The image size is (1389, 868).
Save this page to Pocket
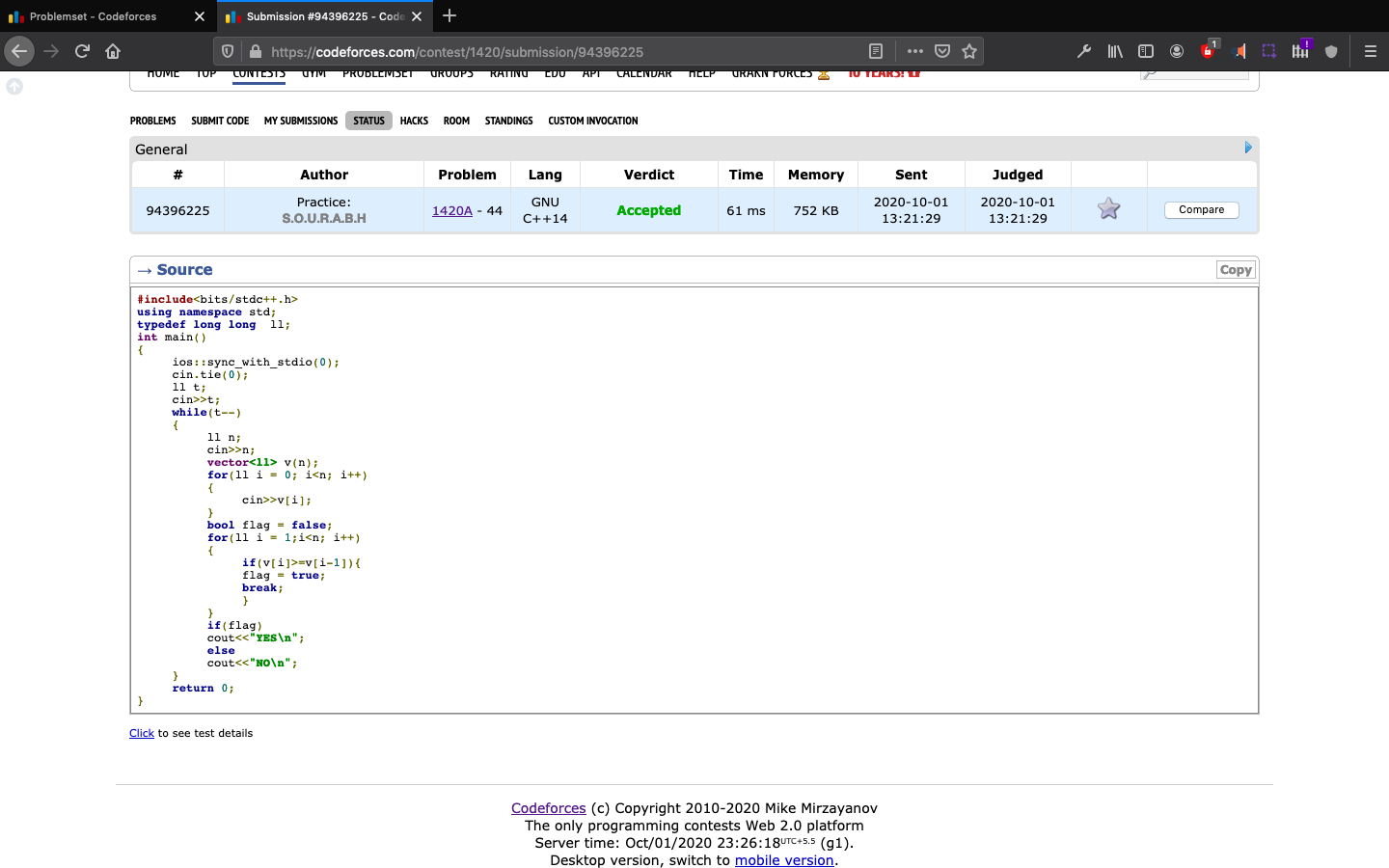(942, 51)
